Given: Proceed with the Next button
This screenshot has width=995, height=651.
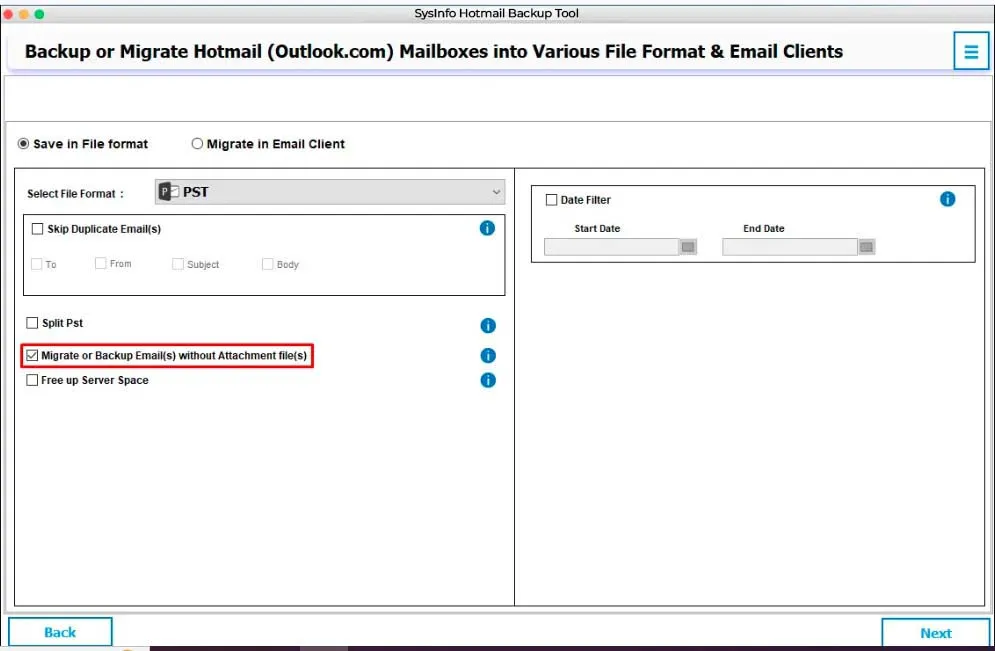Looking at the screenshot, I should tap(935, 633).
